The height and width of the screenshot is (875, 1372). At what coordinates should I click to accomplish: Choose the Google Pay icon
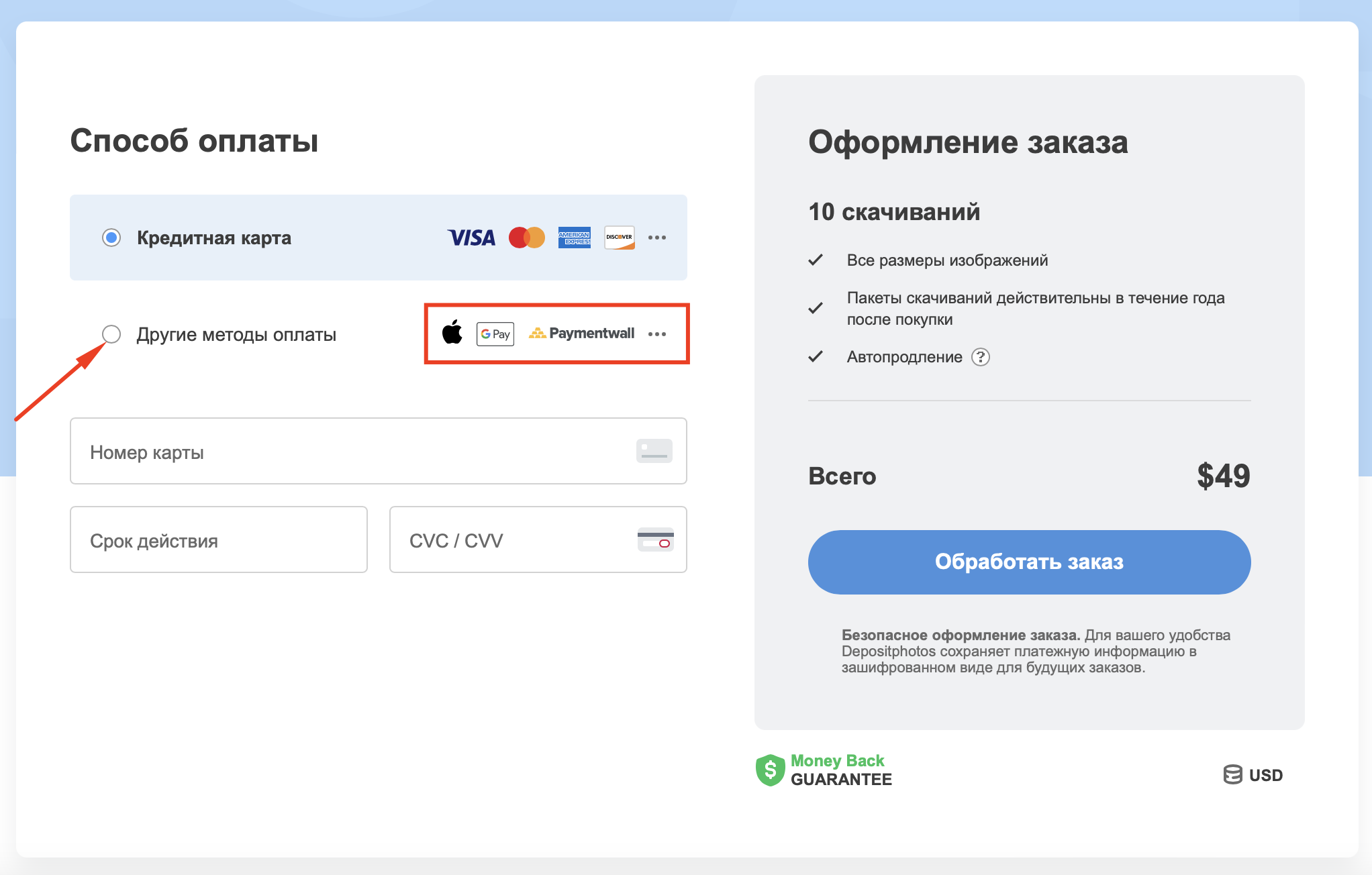tap(495, 333)
